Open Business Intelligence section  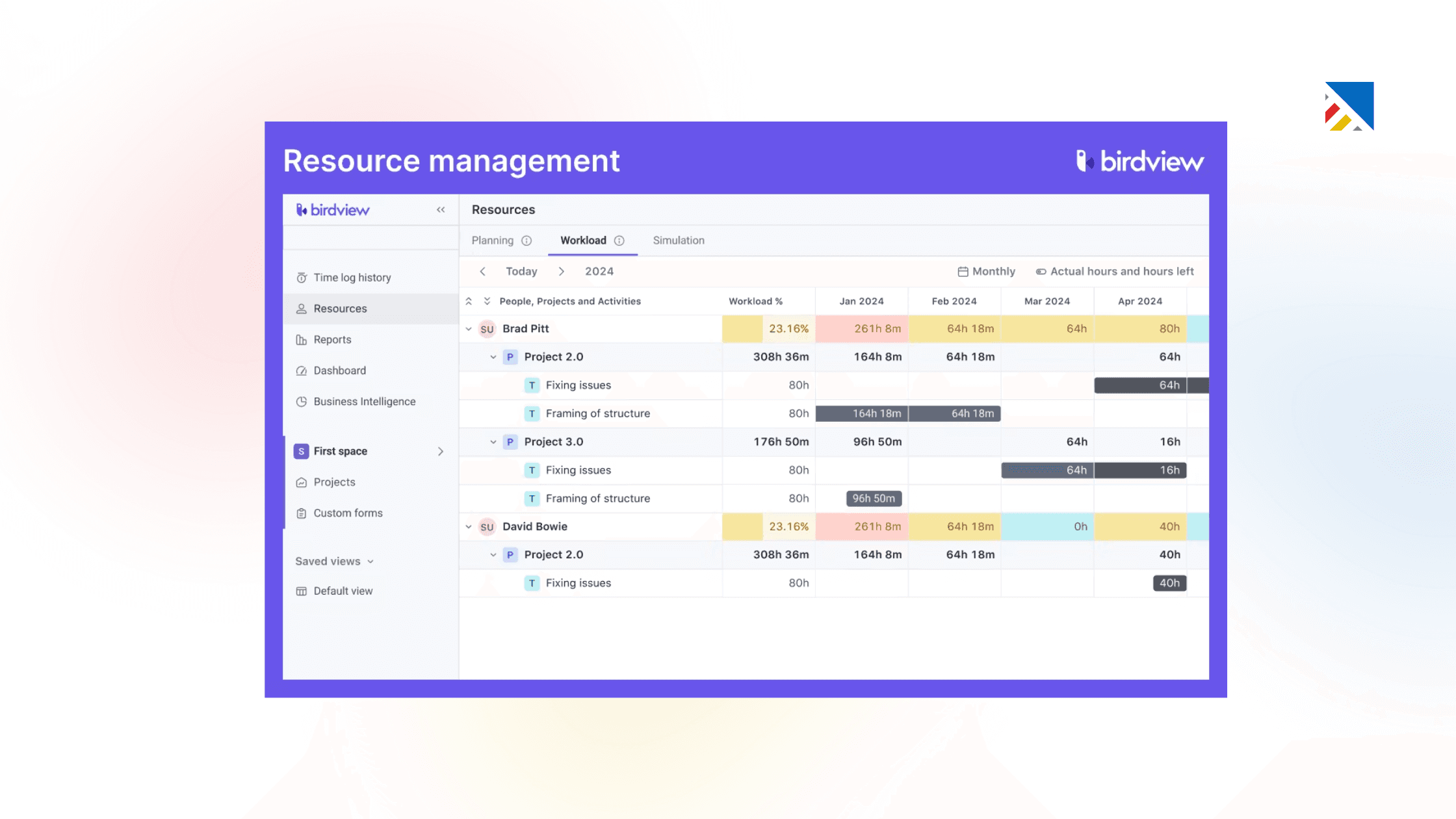pos(364,402)
